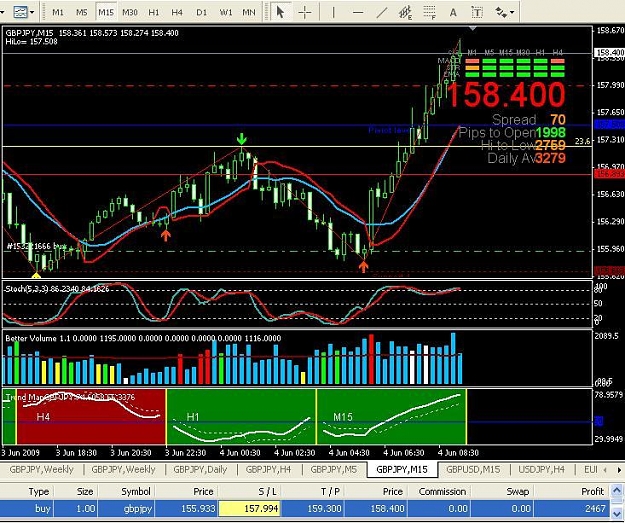The width and height of the screenshot is (625, 523).
Task: Sort trades by Symbol column header
Action: (126, 492)
